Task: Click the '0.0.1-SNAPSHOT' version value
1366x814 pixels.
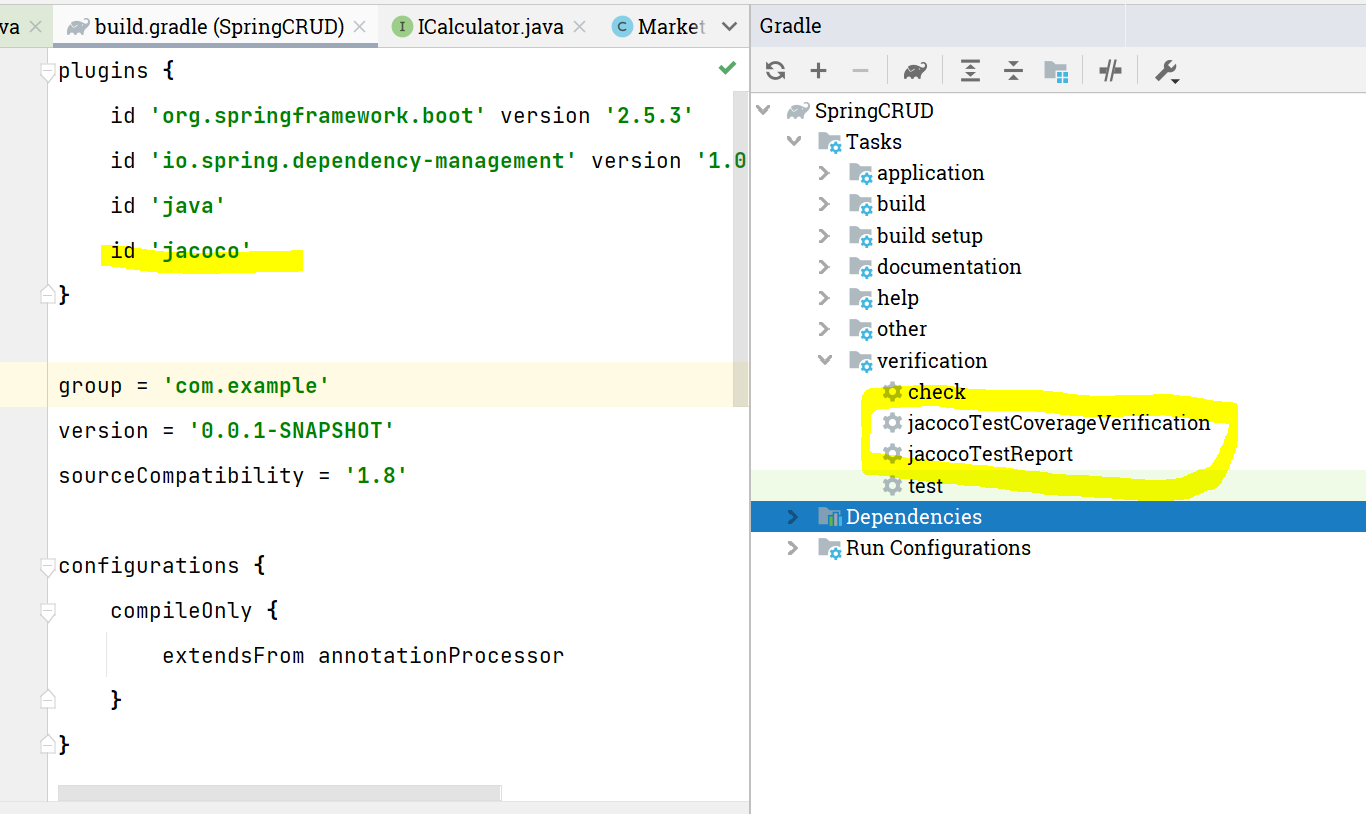Action: pos(292,431)
